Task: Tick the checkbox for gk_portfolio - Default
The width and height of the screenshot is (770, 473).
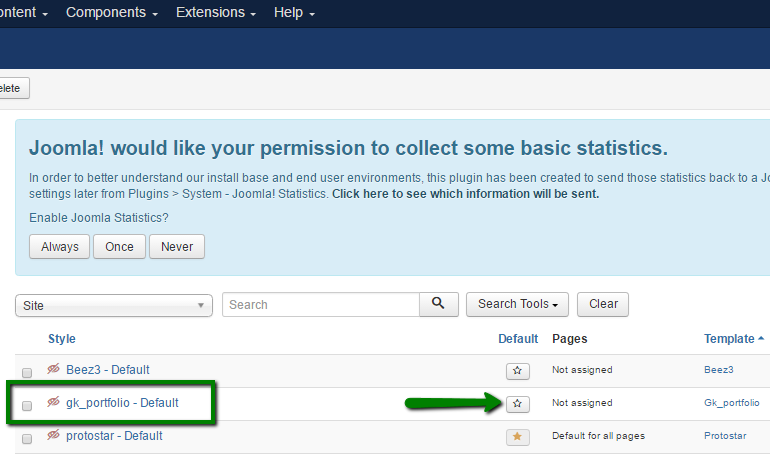Action: (x=27, y=406)
